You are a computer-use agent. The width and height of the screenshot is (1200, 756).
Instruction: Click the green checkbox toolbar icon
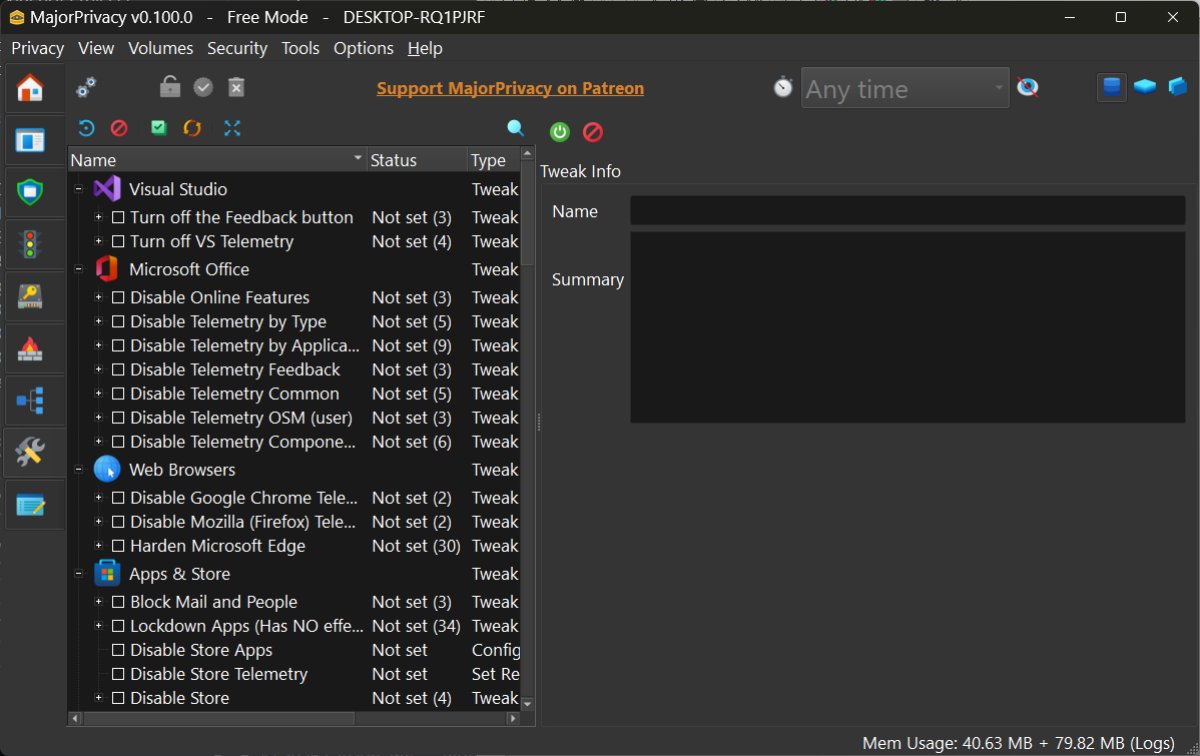pos(159,128)
